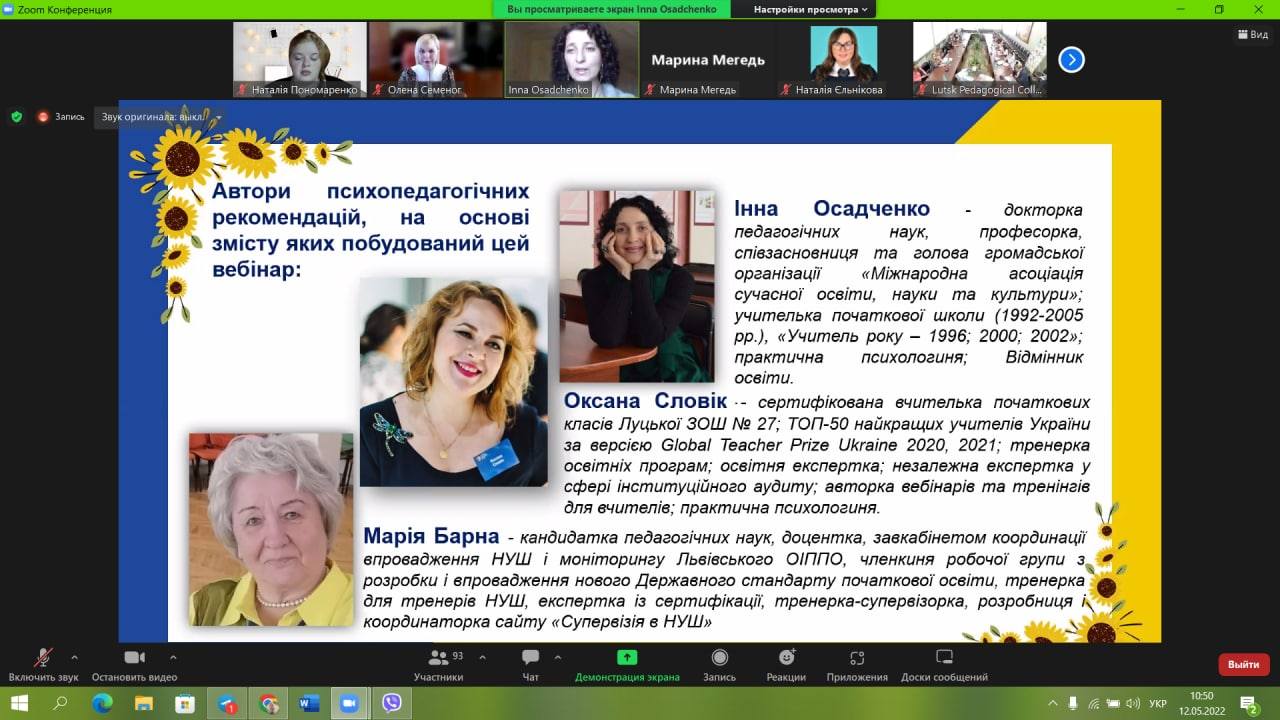Show next participants with blue arrow button
The image size is (1280, 720).
[1071, 60]
